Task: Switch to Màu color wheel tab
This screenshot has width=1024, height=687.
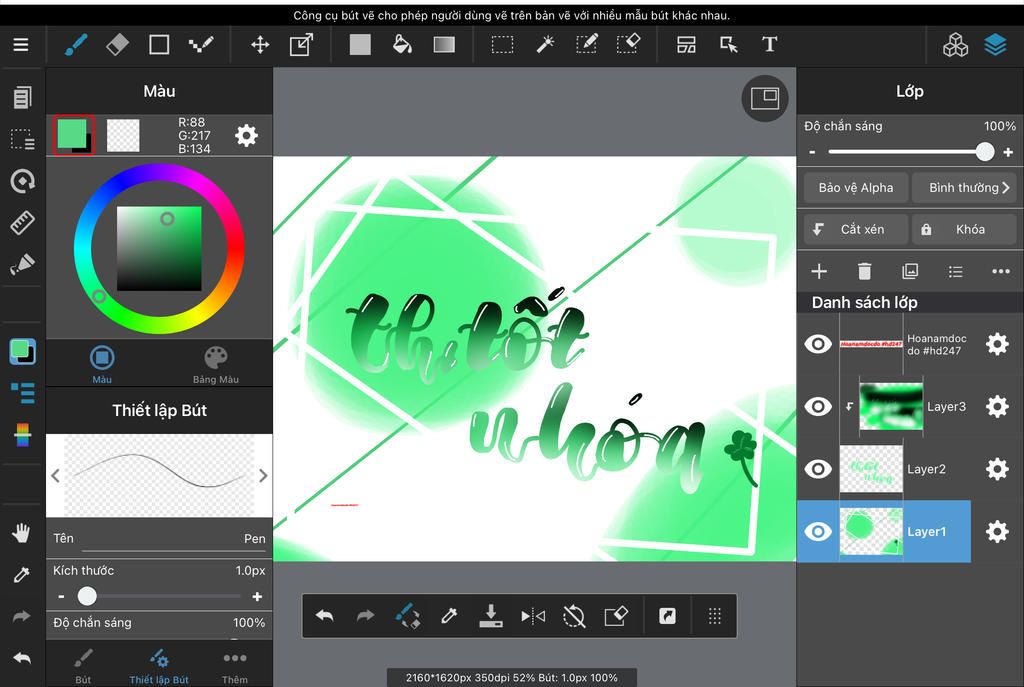Action: [102, 364]
